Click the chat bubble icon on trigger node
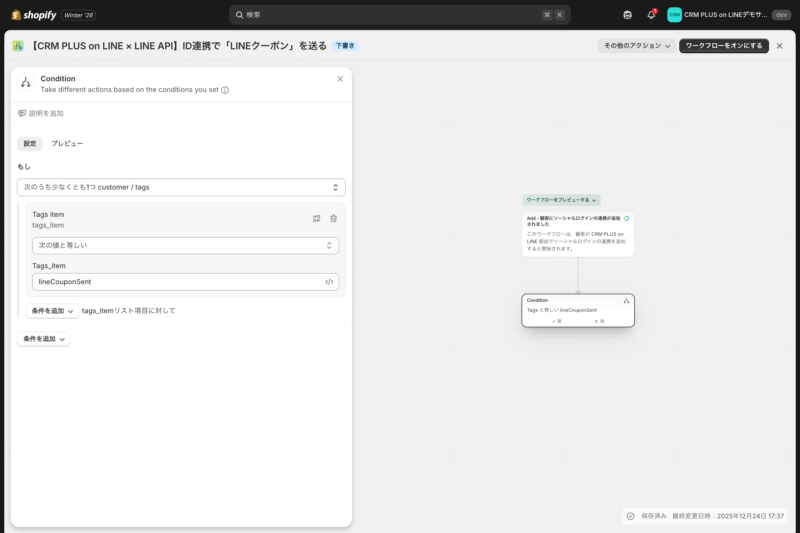Viewport: 800px width, 533px height. point(626,218)
